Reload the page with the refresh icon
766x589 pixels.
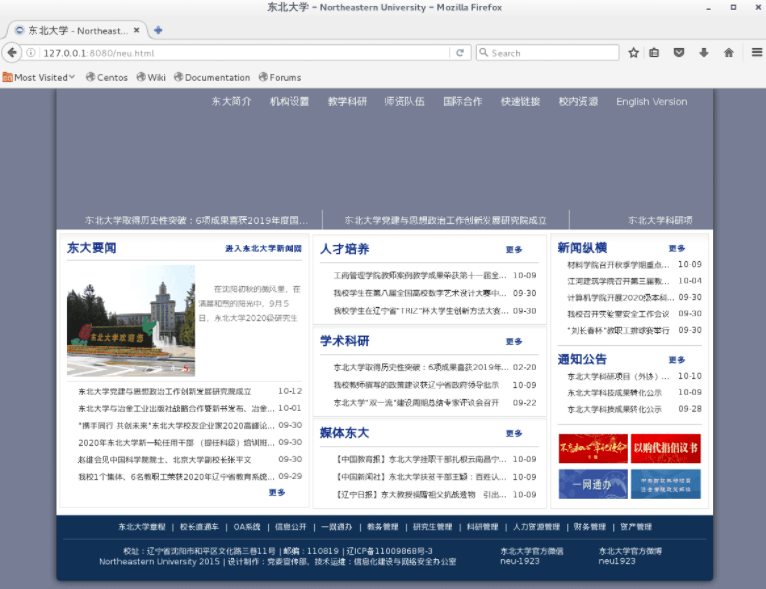[460, 53]
